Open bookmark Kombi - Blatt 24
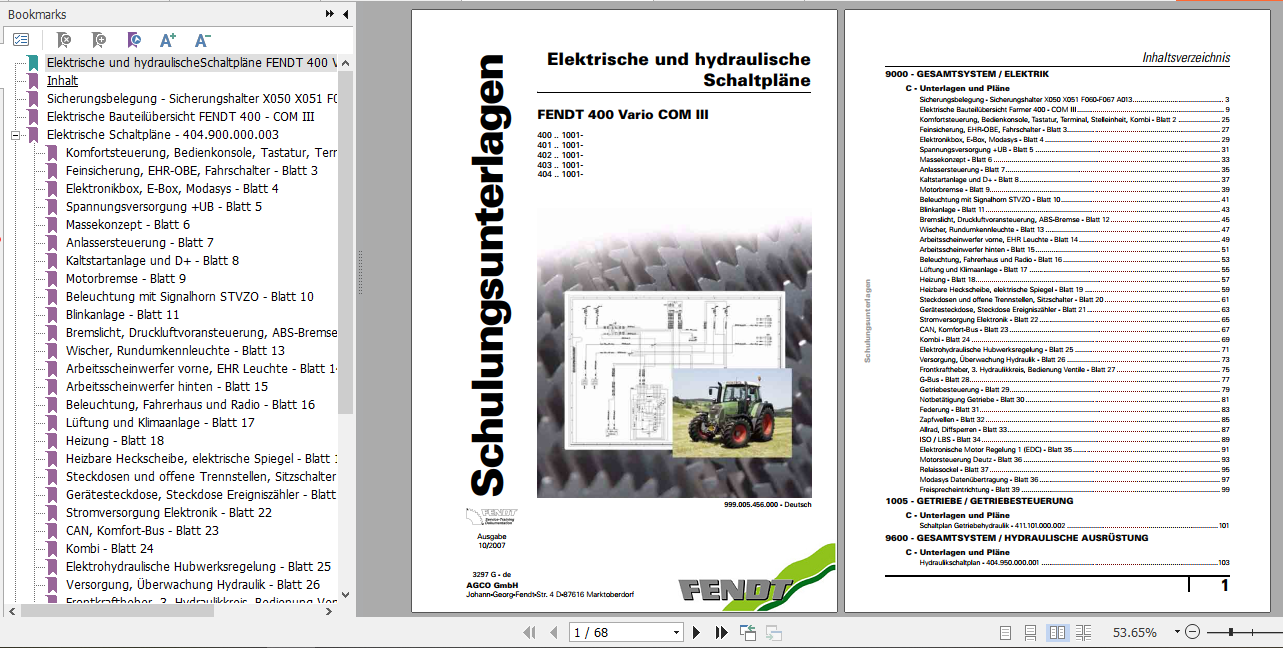Image resolution: width=1283 pixels, height=648 pixels. coord(109,548)
